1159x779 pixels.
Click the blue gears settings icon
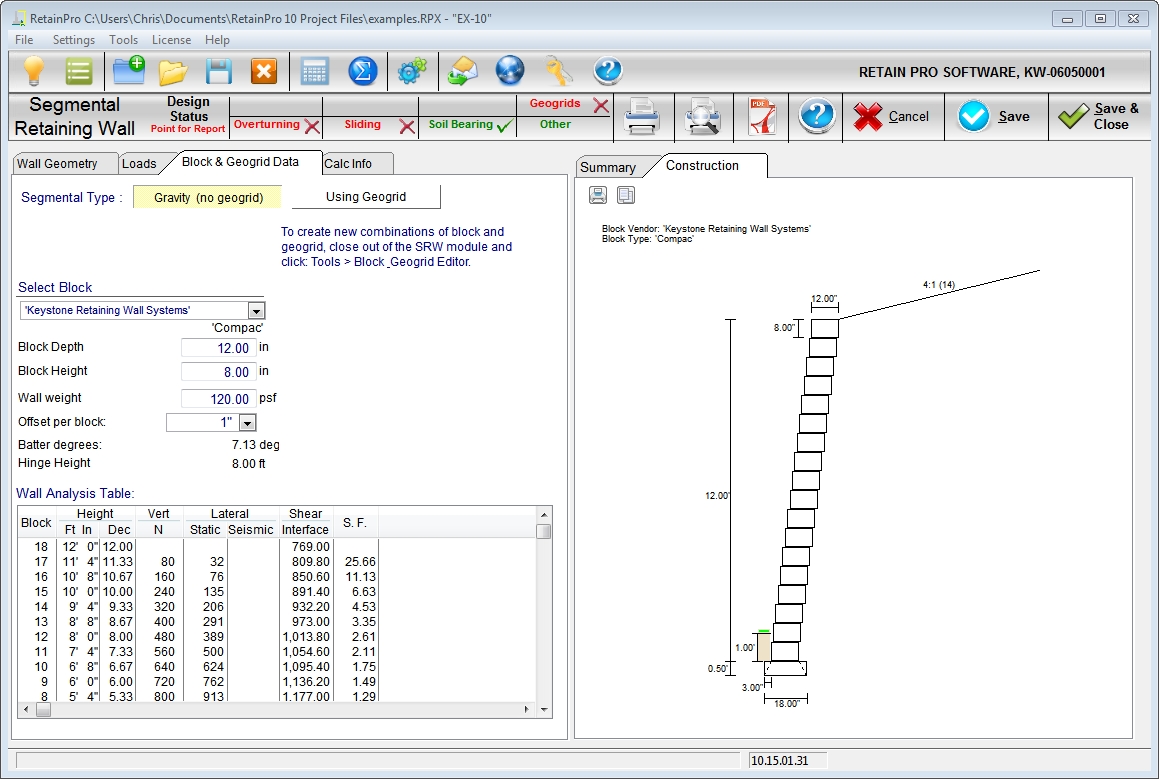411,71
